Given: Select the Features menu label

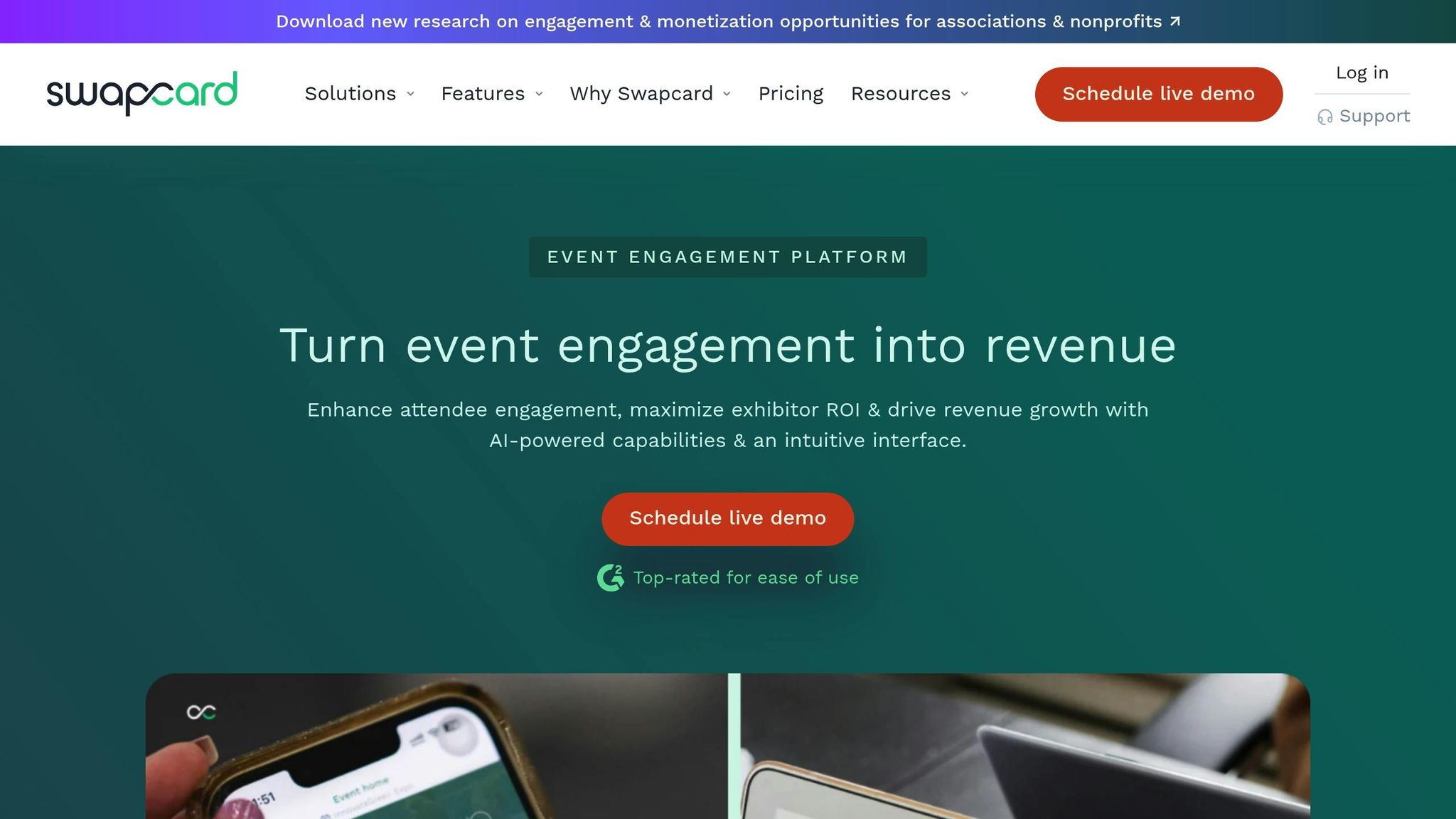Looking at the screenshot, I should point(483,94).
